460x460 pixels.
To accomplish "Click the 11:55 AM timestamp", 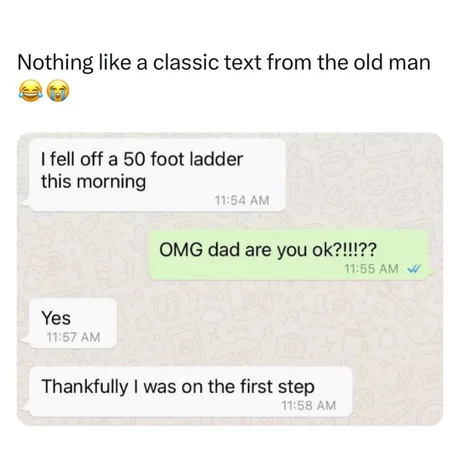I will coord(371,268).
